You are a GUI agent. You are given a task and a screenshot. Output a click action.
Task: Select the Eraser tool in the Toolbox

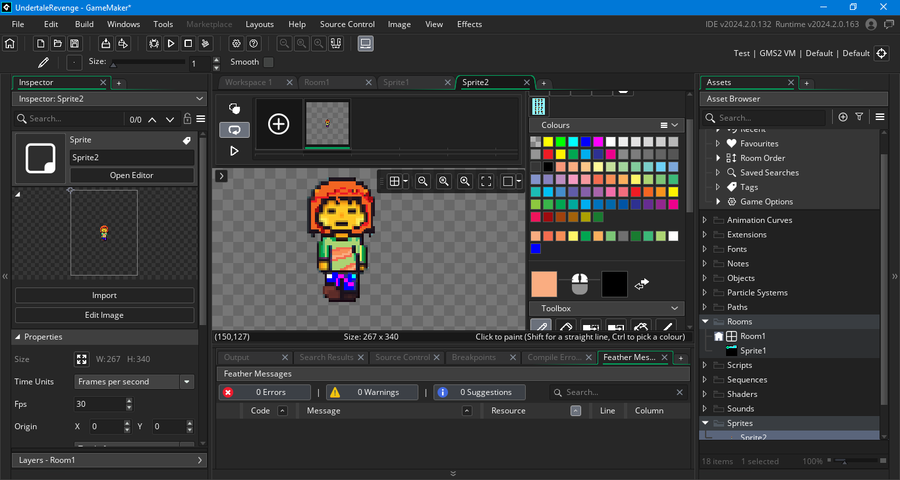(x=566, y=325)
